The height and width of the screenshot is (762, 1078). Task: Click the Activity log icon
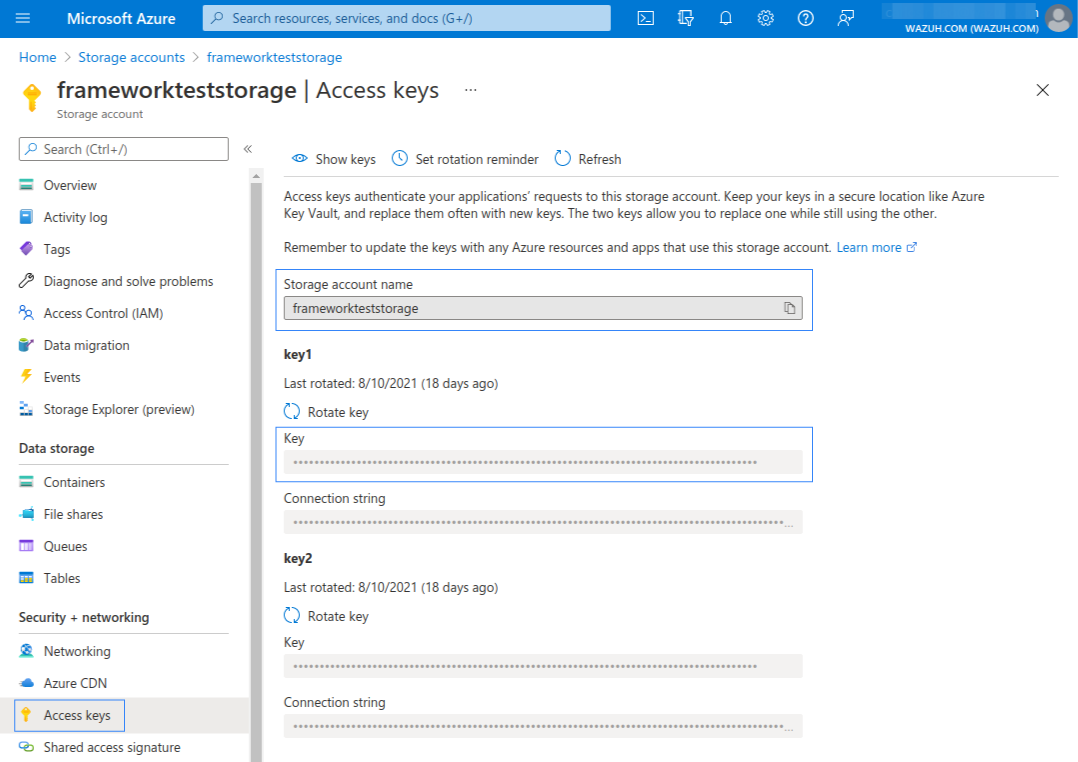click(x=26, y=217)
